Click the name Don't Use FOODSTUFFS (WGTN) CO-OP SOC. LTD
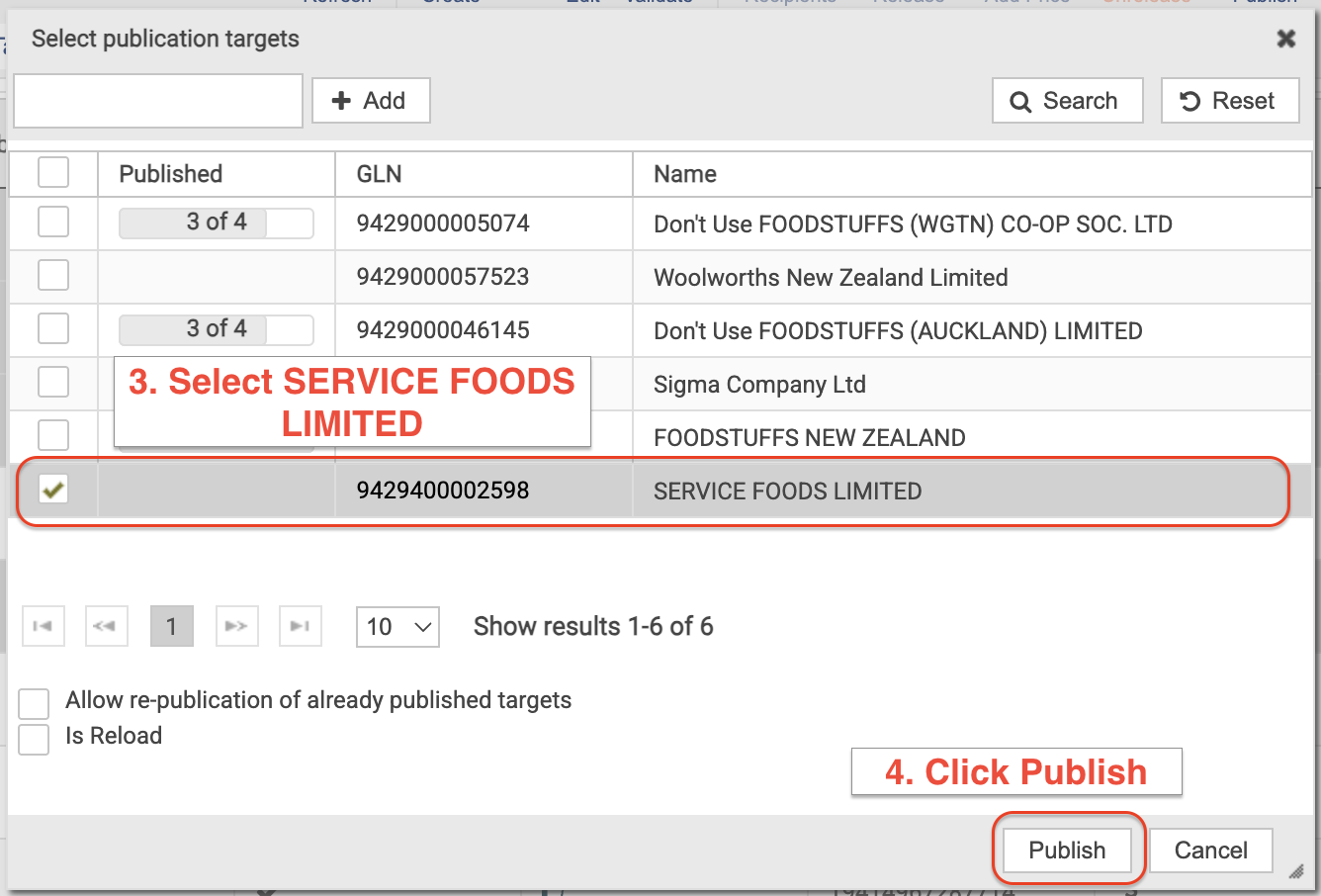This screenshot has height=896, width=1321. coord(913,224)
